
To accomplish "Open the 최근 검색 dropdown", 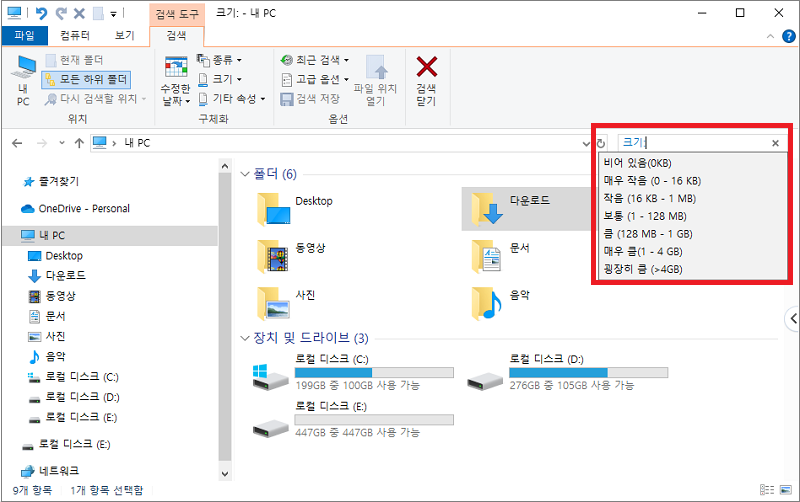I will 315,60.
